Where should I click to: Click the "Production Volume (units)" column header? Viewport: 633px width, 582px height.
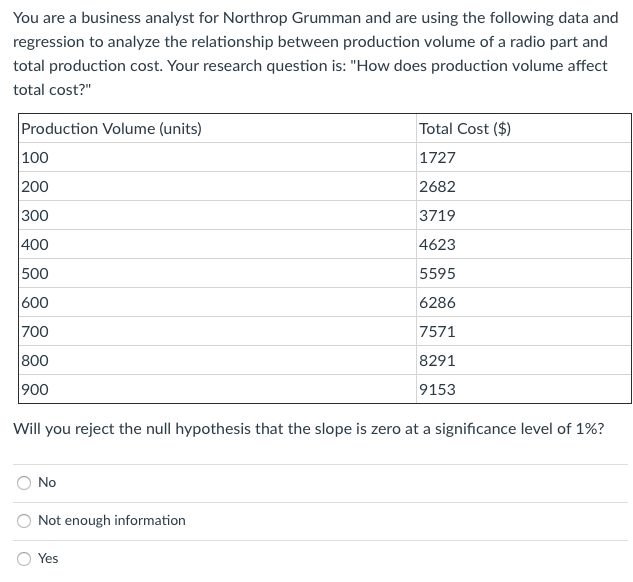tap(111, 129)
